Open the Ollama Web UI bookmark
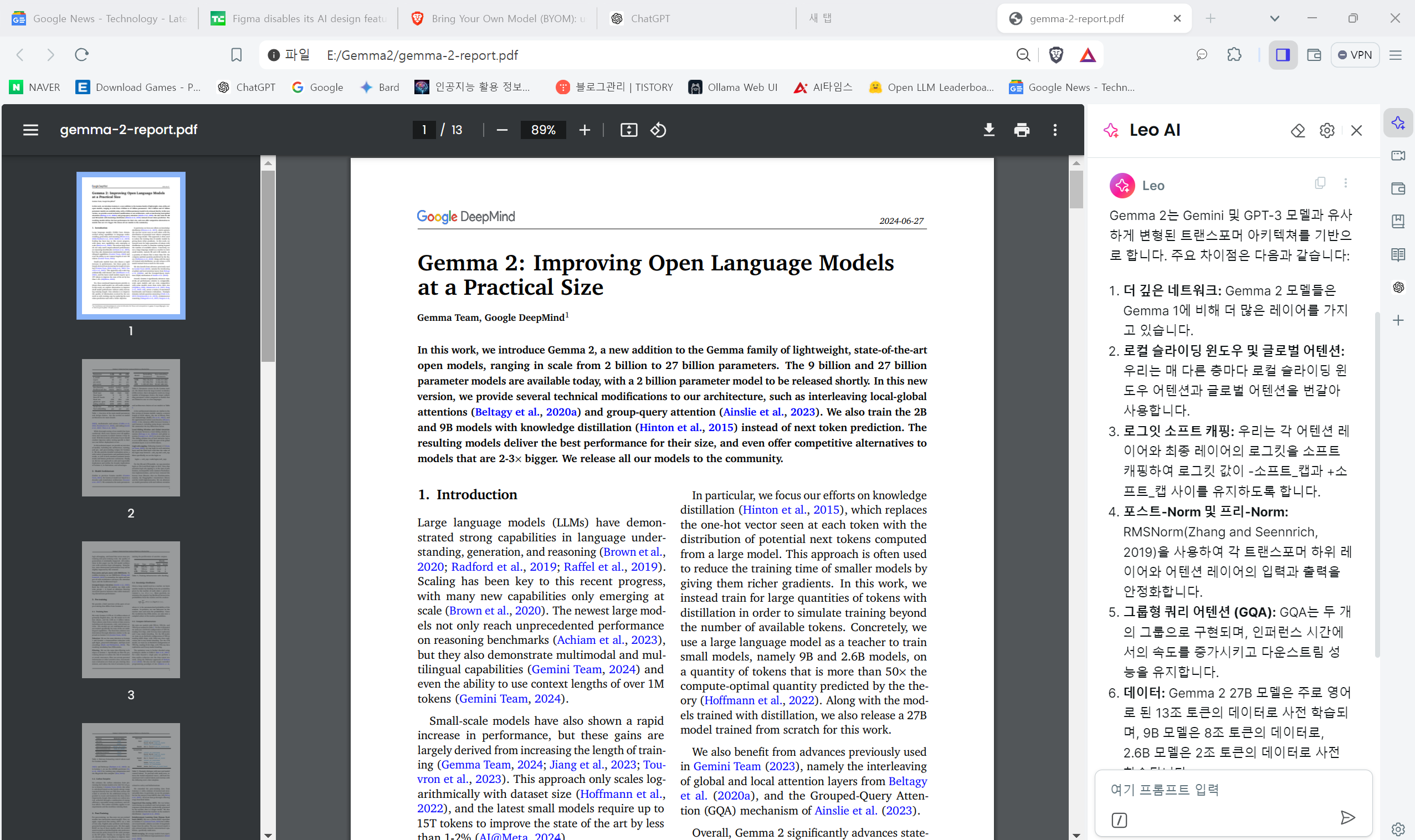This screenshot has width=1415, height=840. point(733,87)
